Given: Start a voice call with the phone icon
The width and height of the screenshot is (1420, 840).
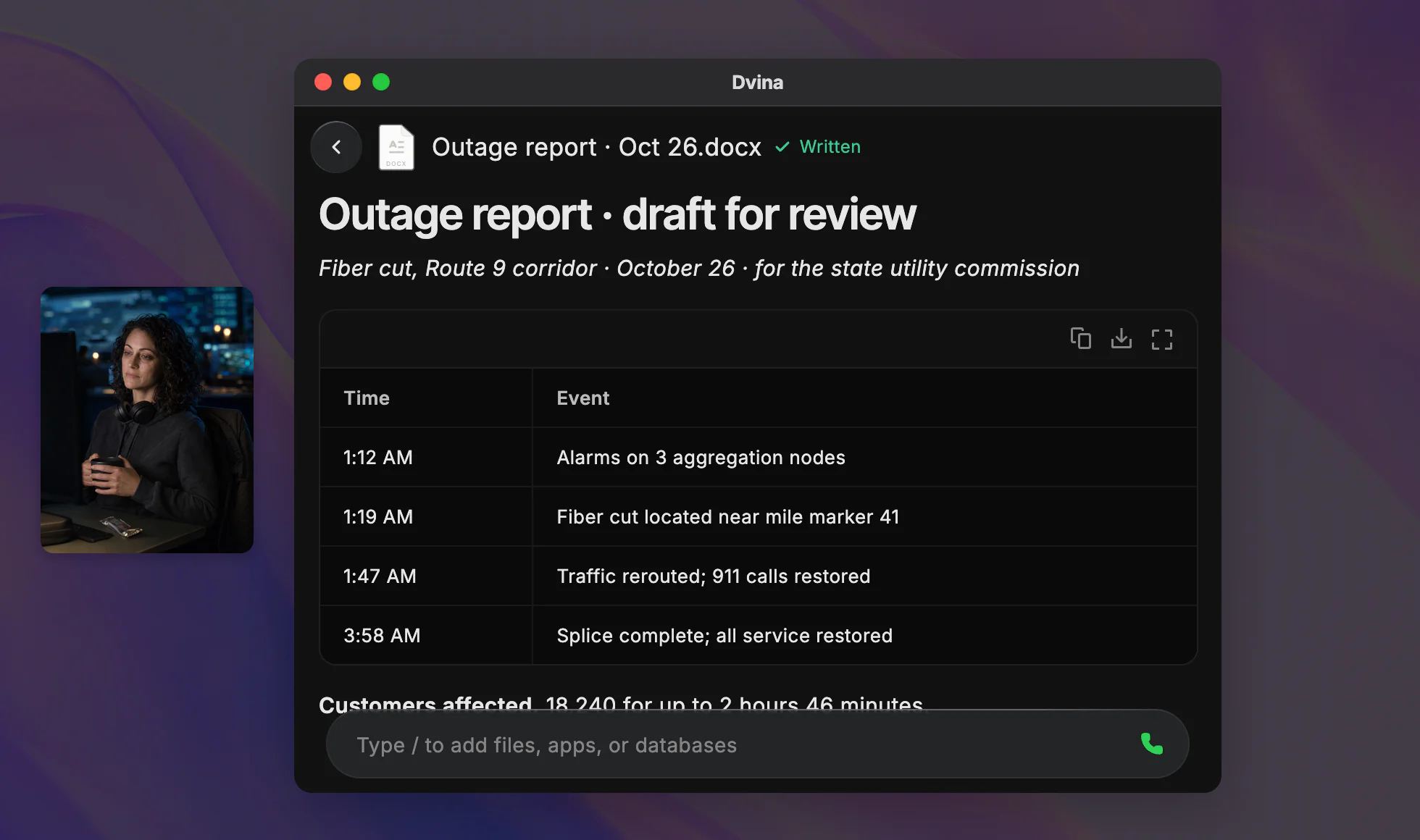Looking at the screenshot, I should [x=1151, y=744].
